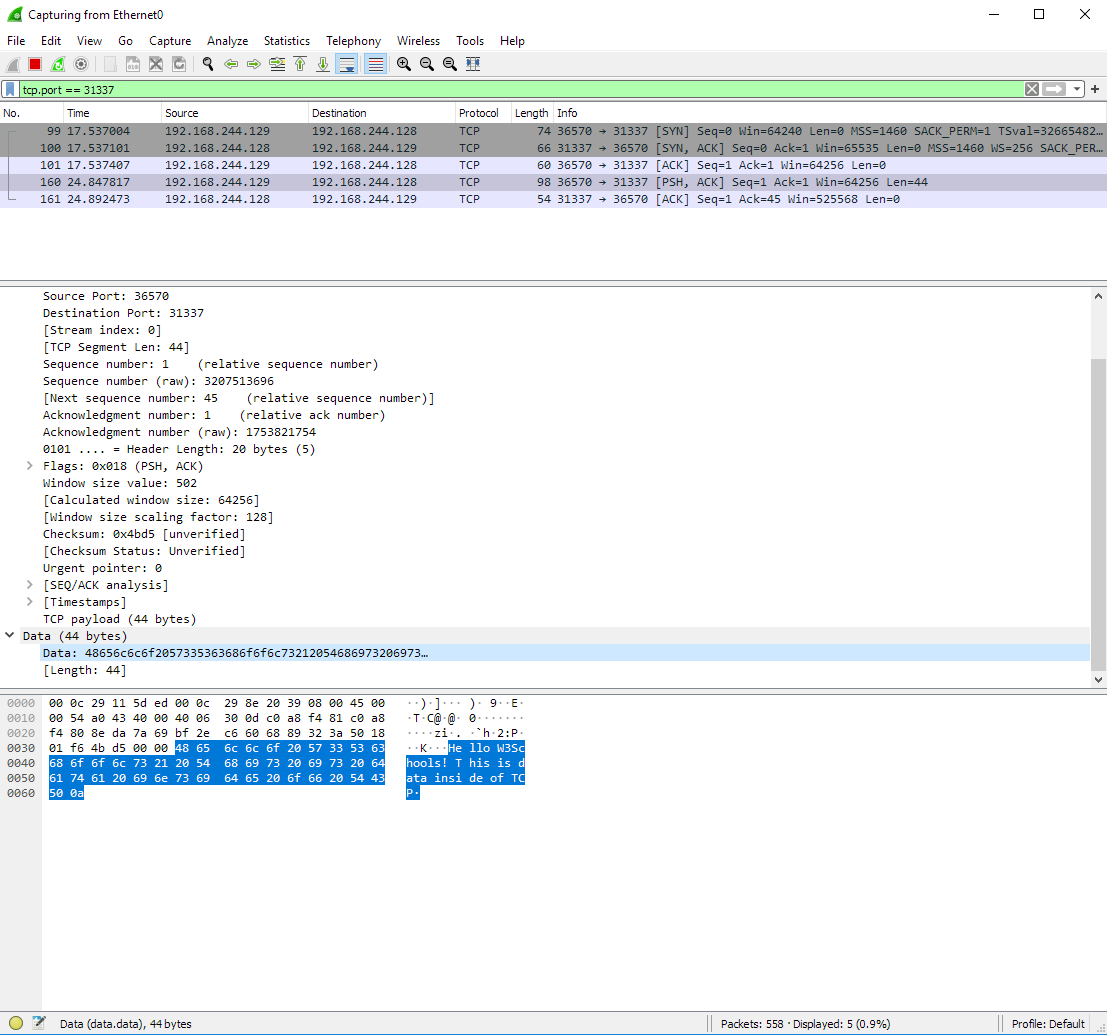Collapse the Data (44 bytes) tree
The height and width of the screenshot is (1035, 1107).
pyautogui.click(x=9, y=635)
